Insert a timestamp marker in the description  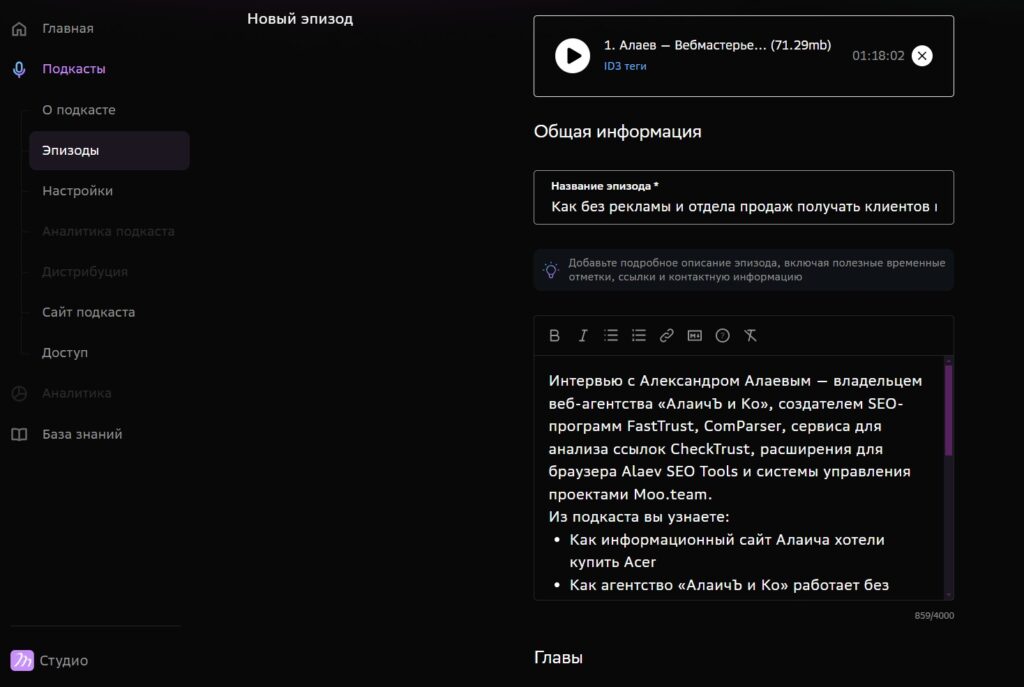coord(696,336)
